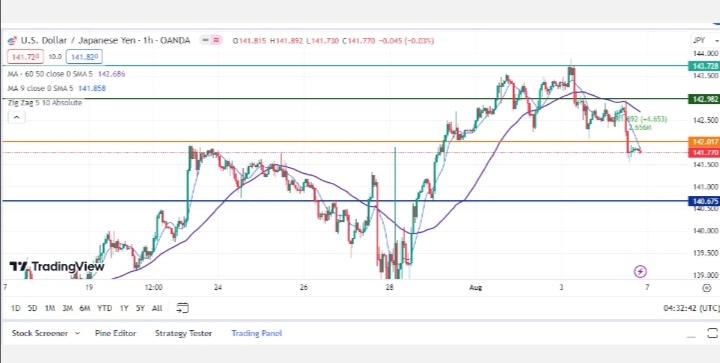Open the Strategy Tester tab
The height and width of the screenshot is (363, 720).
tap(184, 333)
